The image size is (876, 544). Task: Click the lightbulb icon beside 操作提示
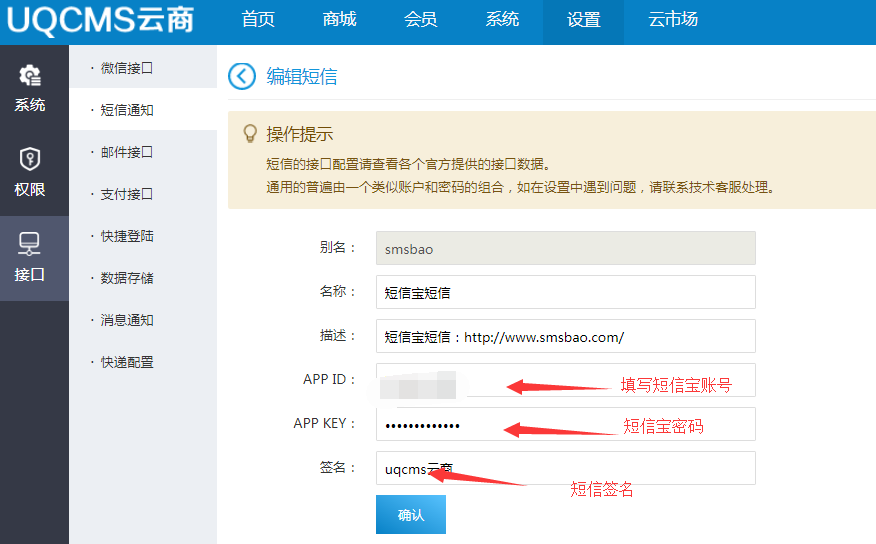click(249, 134)
